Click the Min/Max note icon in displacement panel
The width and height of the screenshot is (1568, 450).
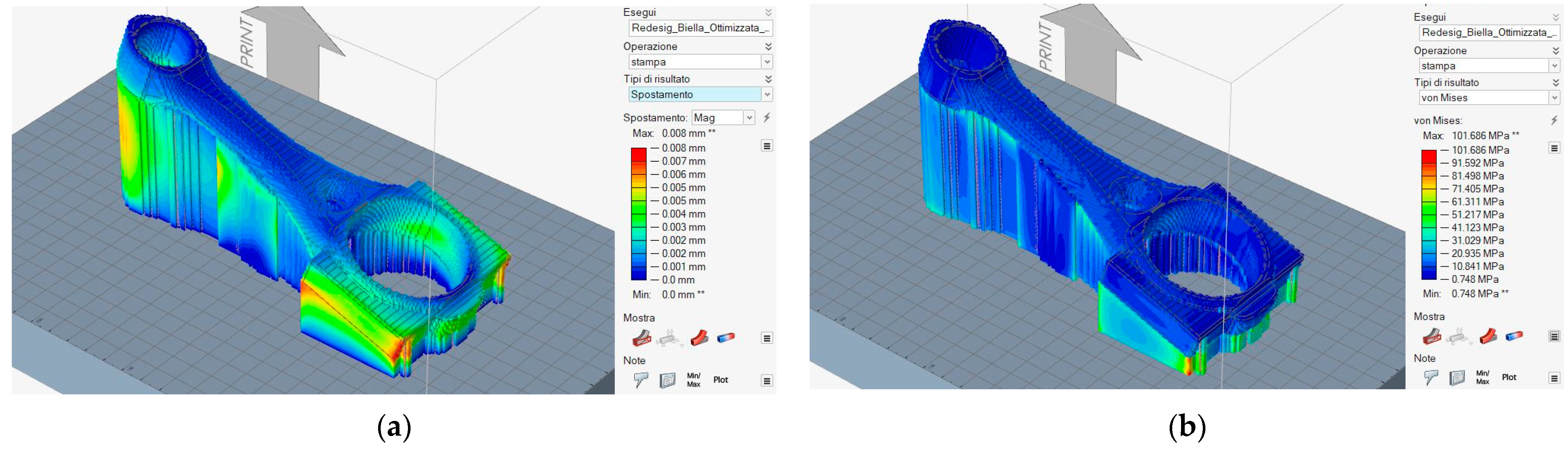click(x=693, y=380)
